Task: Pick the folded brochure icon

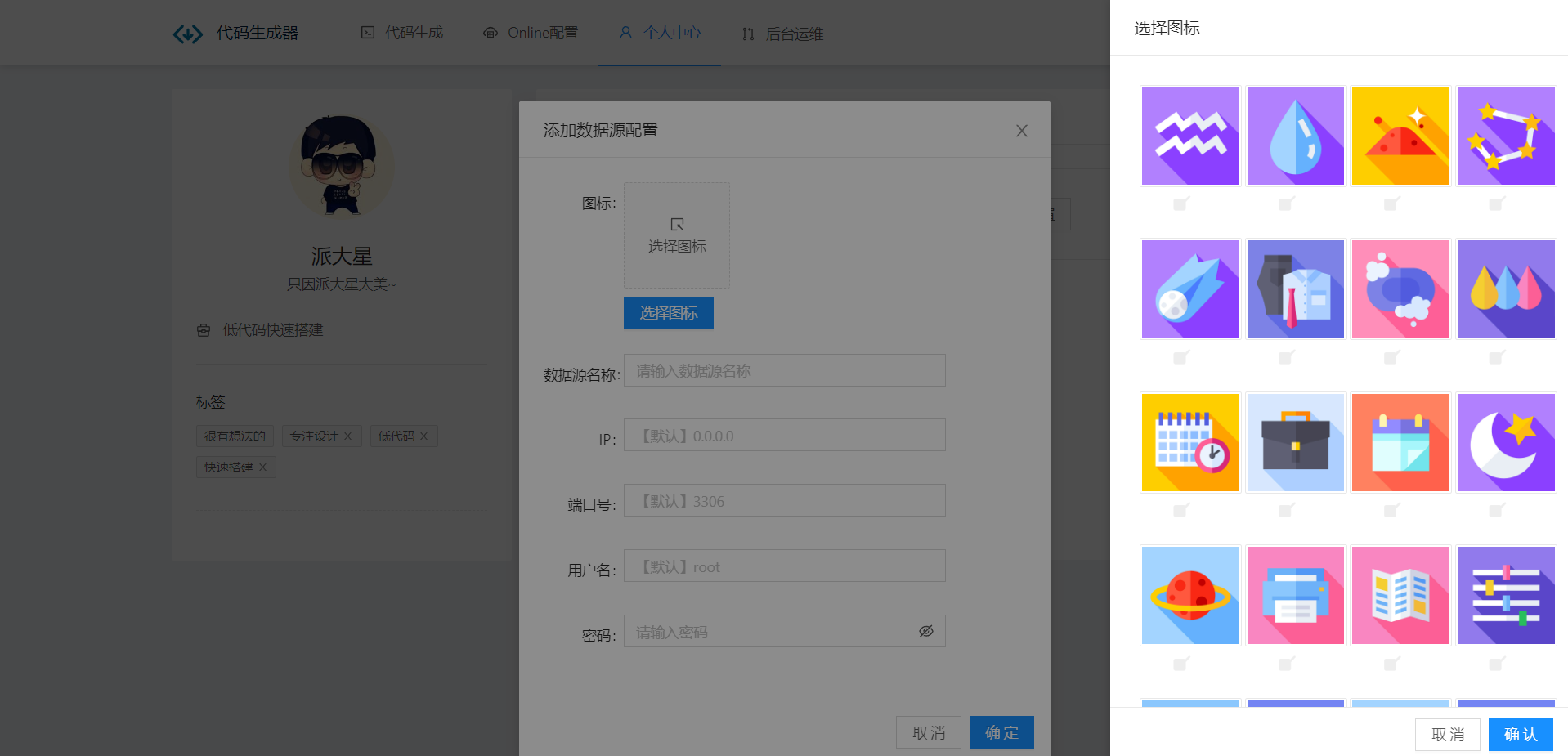Action: 1401,596
